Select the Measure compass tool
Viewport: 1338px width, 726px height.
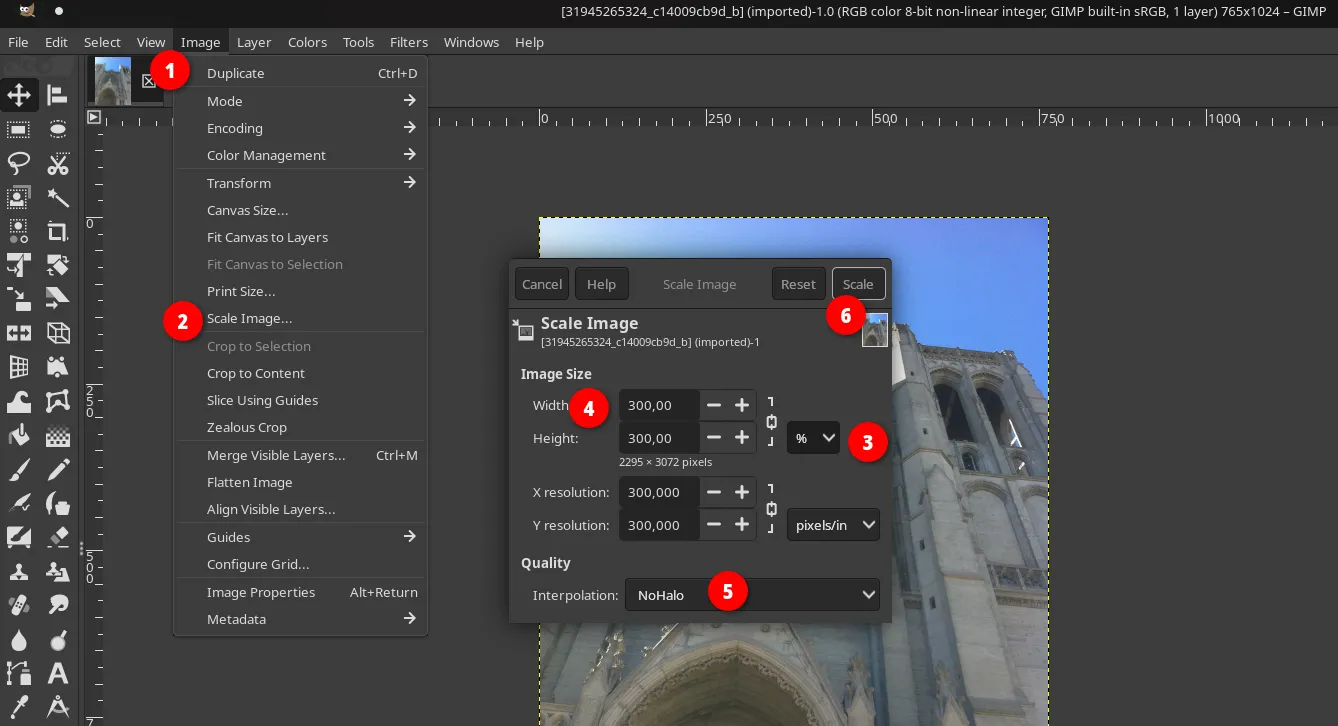pyautogui.click(x=58, y=707)
